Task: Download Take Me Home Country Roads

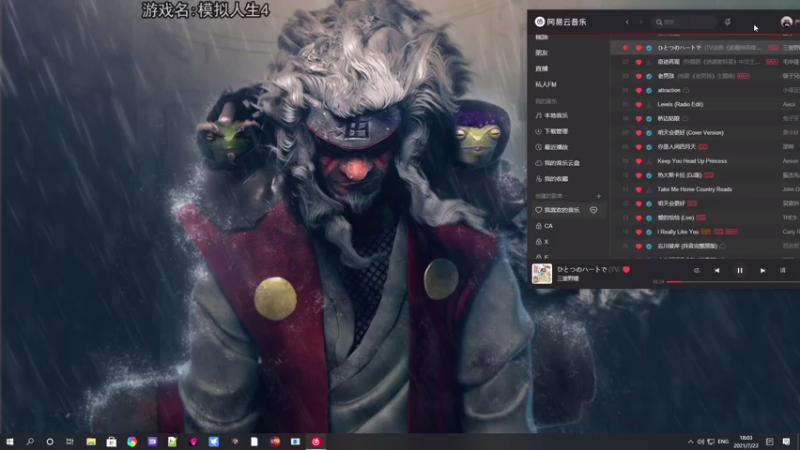Action: coord(649,189)
